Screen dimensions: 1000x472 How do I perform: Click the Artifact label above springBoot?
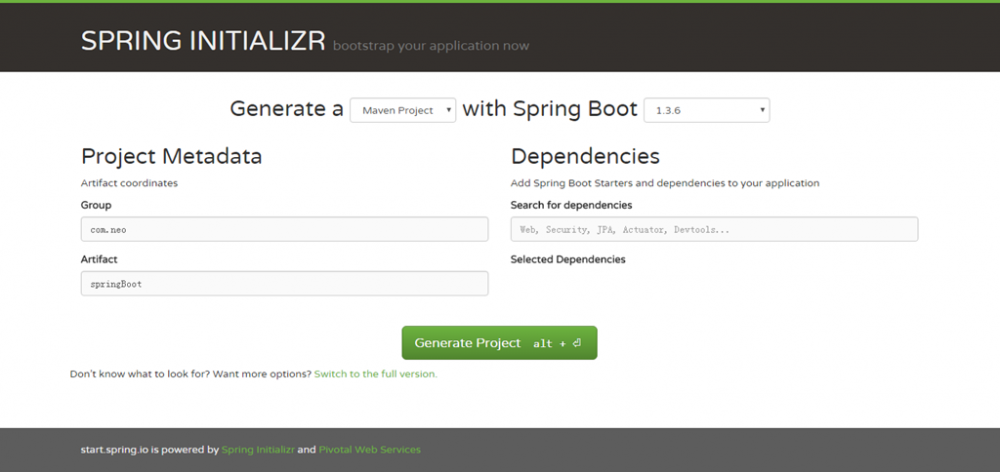click(x=99, y=259)
